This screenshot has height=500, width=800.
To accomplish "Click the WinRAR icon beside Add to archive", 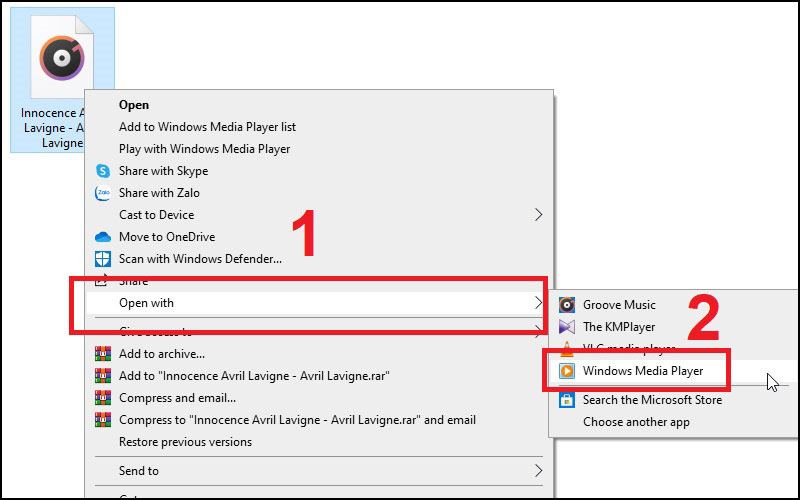I will 103,354.
